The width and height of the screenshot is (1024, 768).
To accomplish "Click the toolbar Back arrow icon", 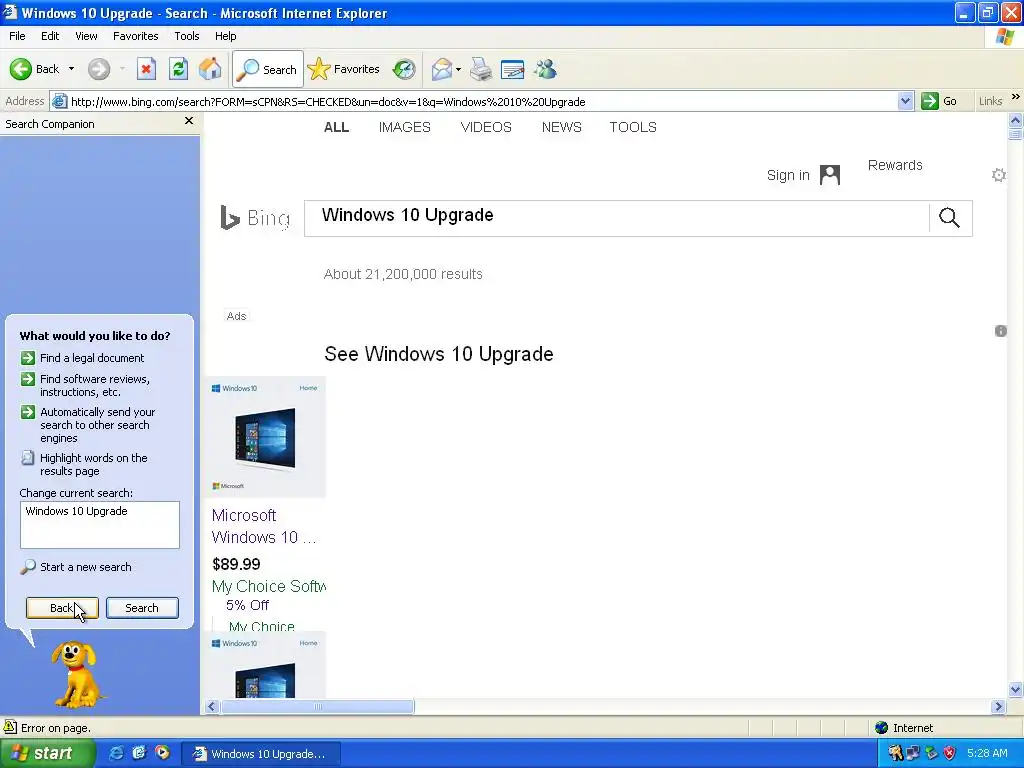I will coord(21,69).
